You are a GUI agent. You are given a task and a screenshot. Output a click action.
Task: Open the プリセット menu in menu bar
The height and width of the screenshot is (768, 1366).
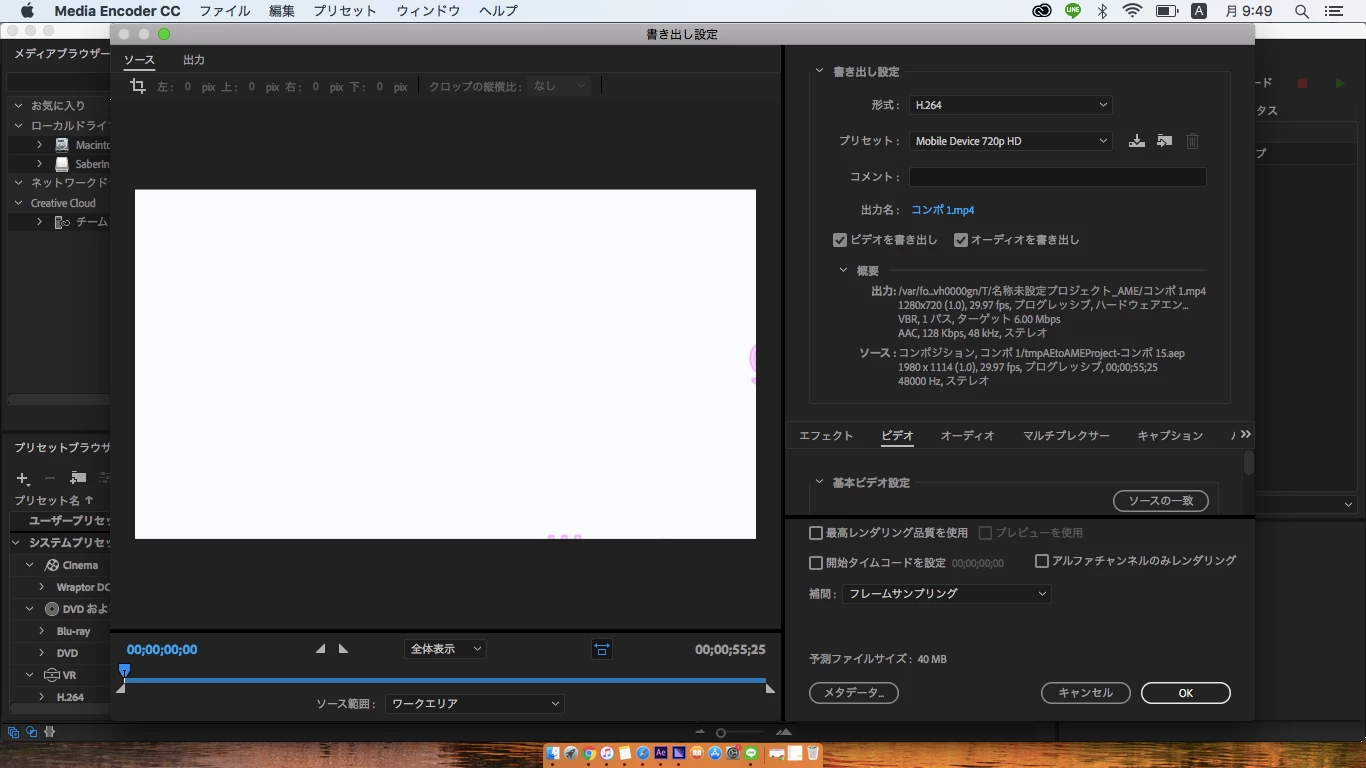pyautogui.click(x=345, y=11)
